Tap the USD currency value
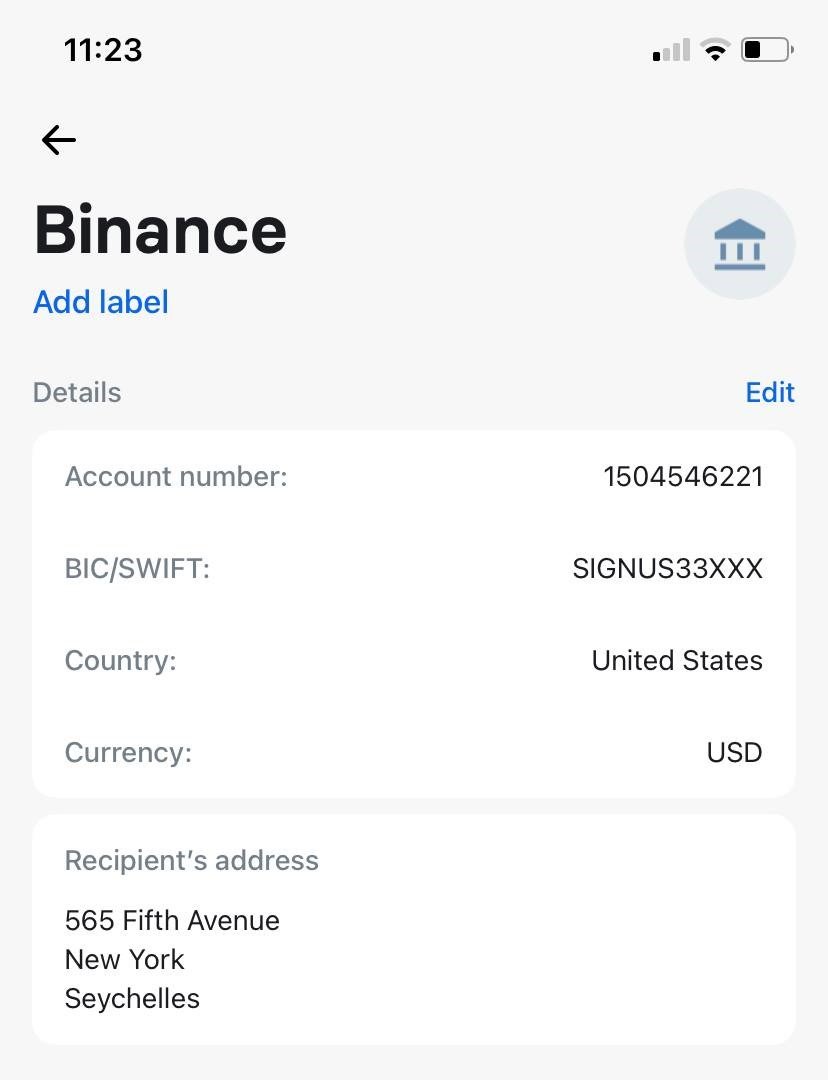Screen dimensions: 828x1080 tap(734, 752)
